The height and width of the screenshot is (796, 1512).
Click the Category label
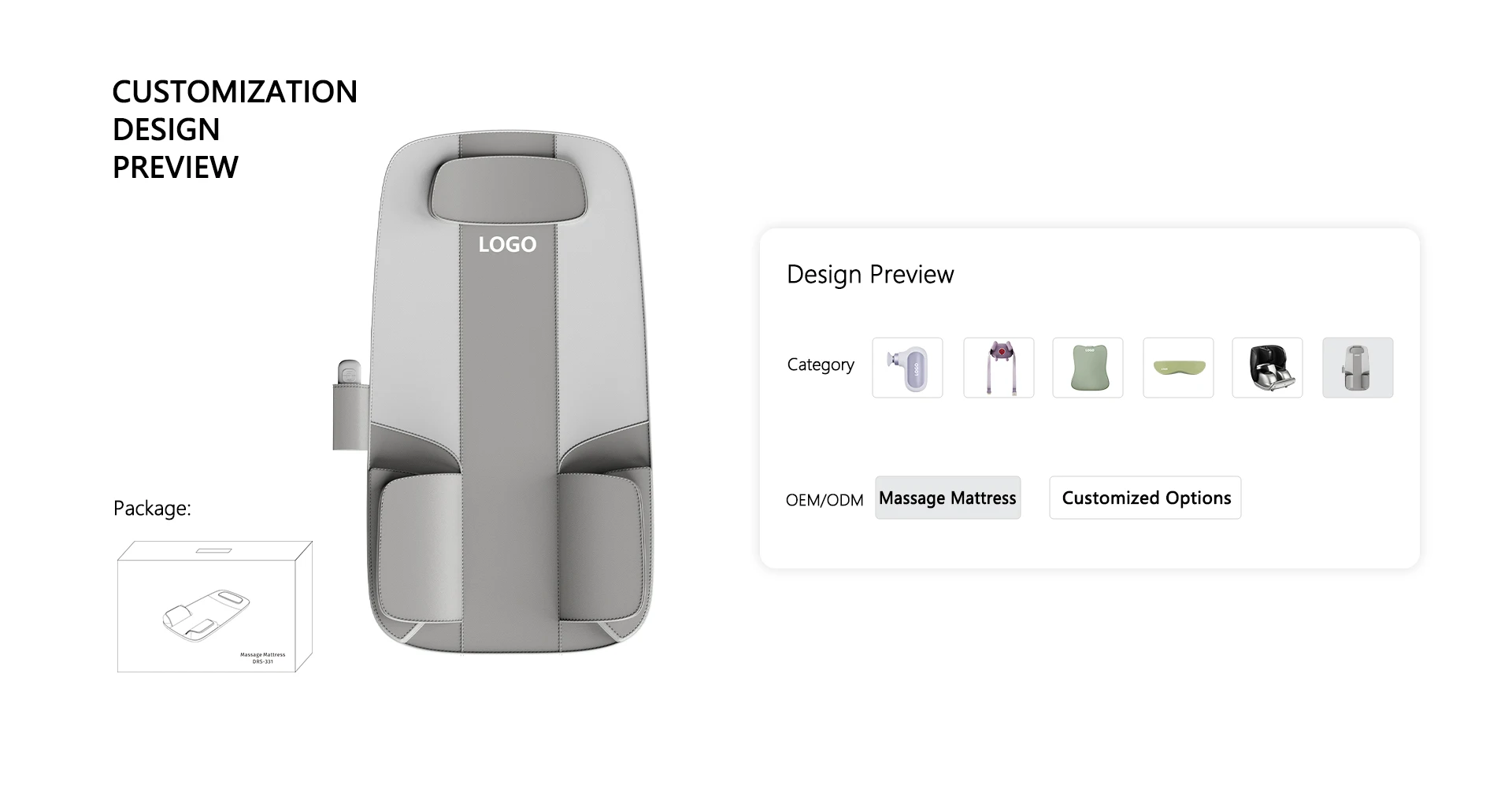pos(821,365)
